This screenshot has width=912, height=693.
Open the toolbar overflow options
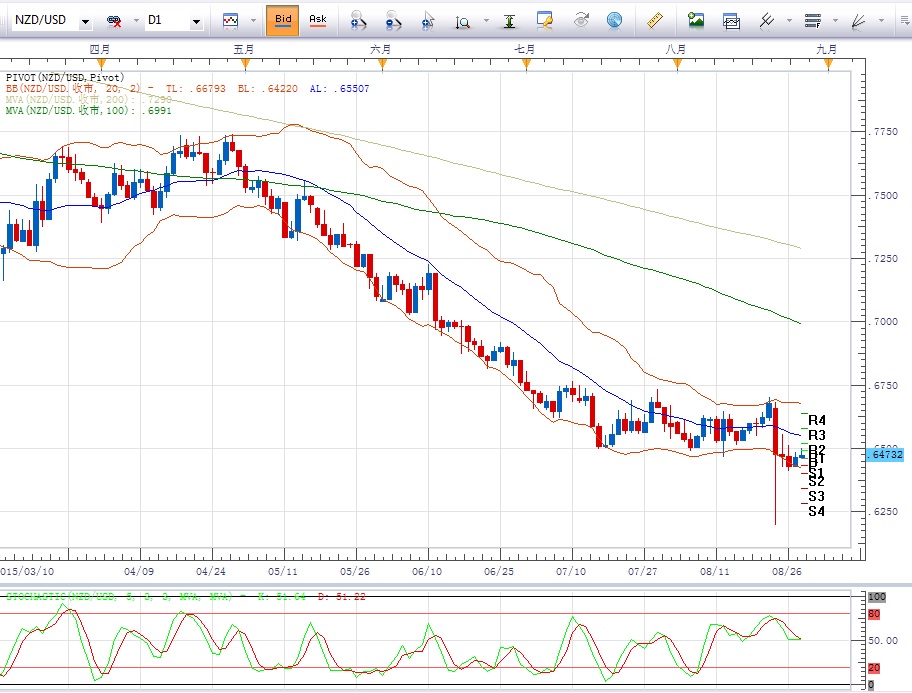click(905, 21)
